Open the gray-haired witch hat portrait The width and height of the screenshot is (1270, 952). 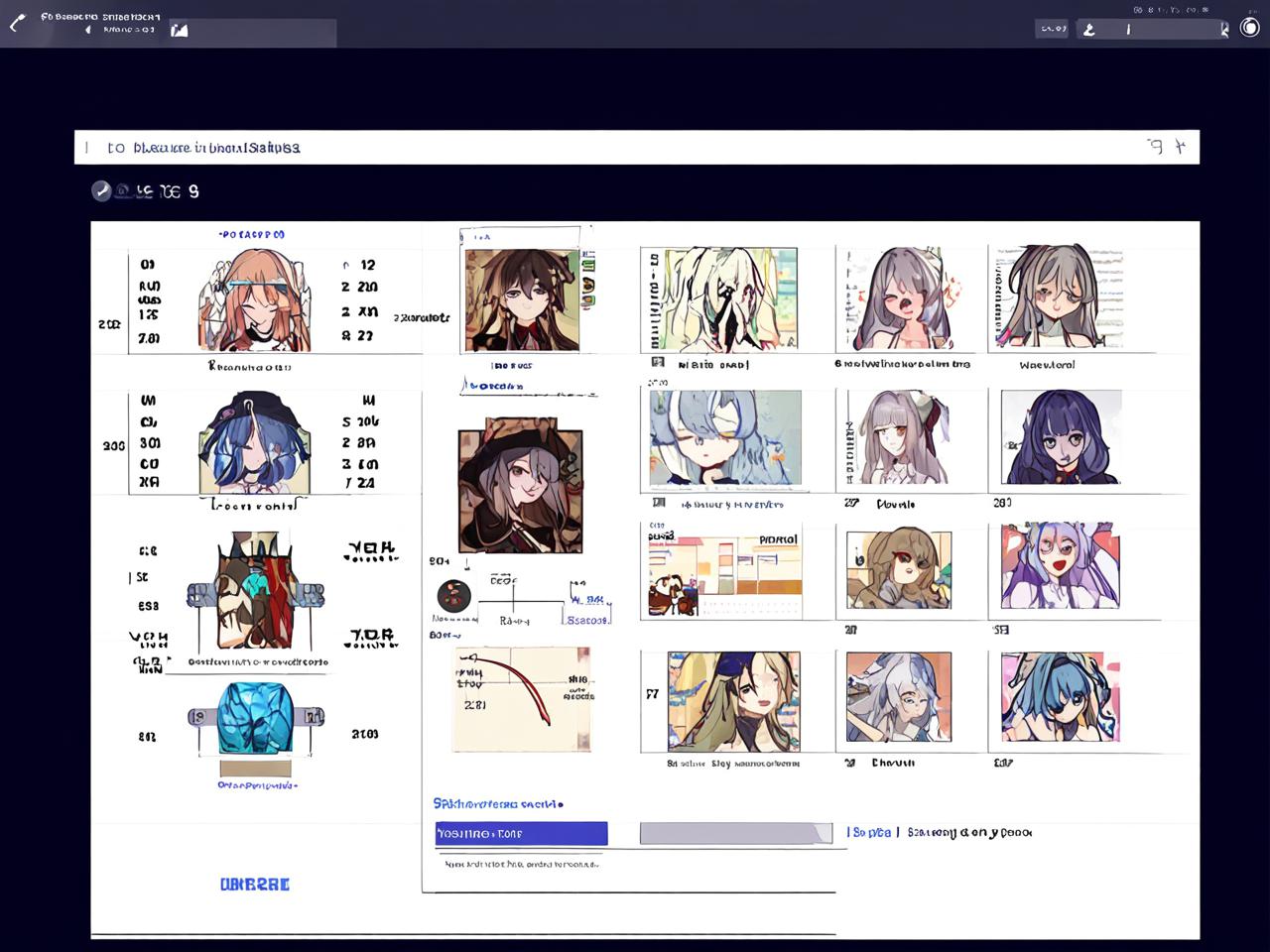520,485
